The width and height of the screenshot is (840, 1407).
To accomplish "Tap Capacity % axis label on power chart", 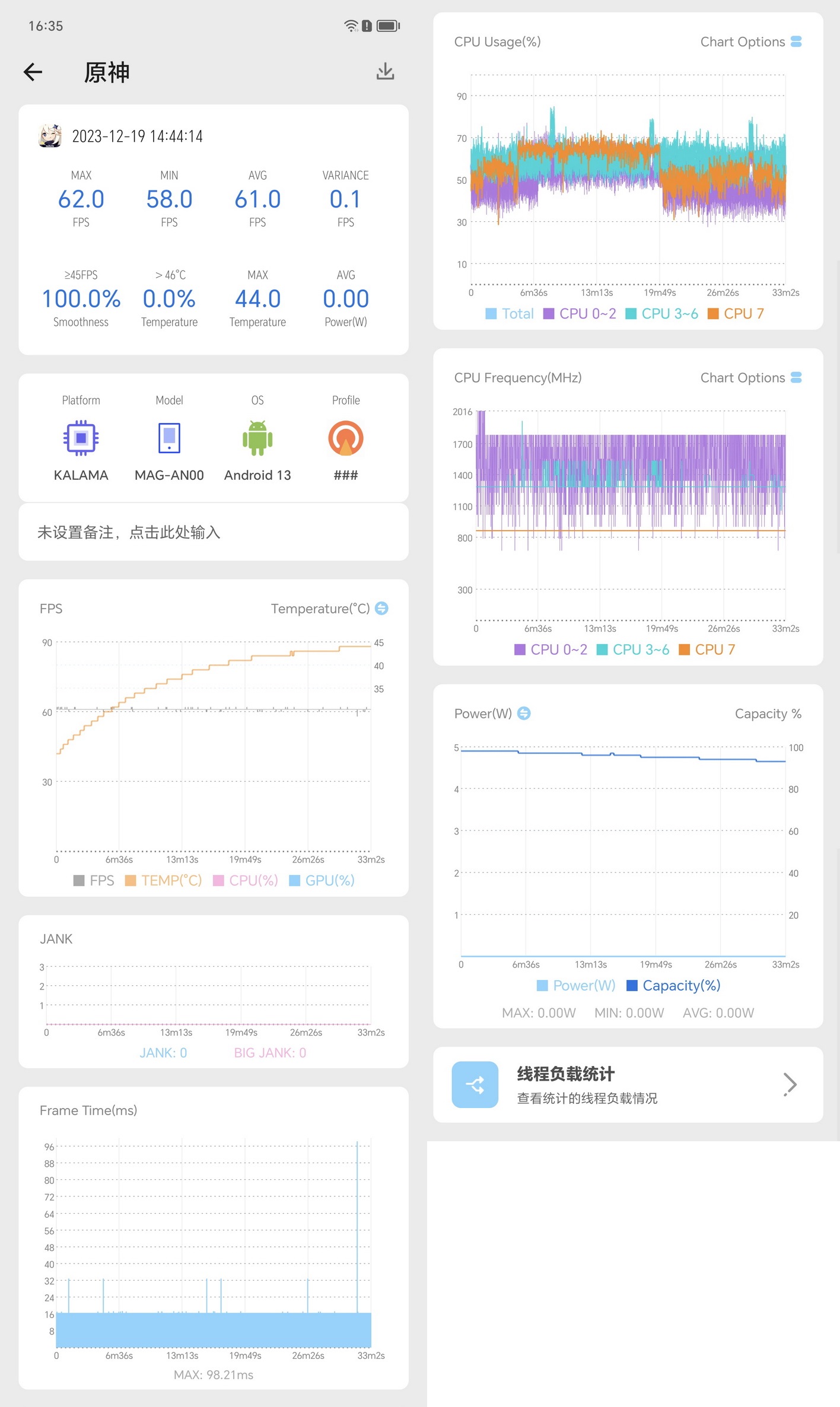I will (x=768, y=714).
